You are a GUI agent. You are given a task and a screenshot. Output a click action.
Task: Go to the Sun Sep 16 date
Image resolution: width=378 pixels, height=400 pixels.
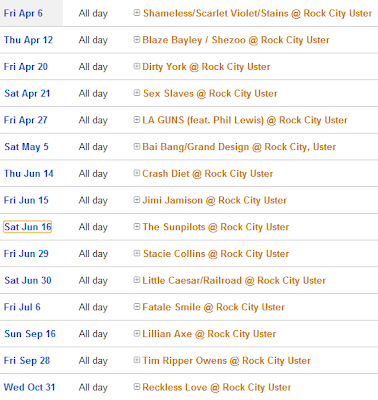30,334
